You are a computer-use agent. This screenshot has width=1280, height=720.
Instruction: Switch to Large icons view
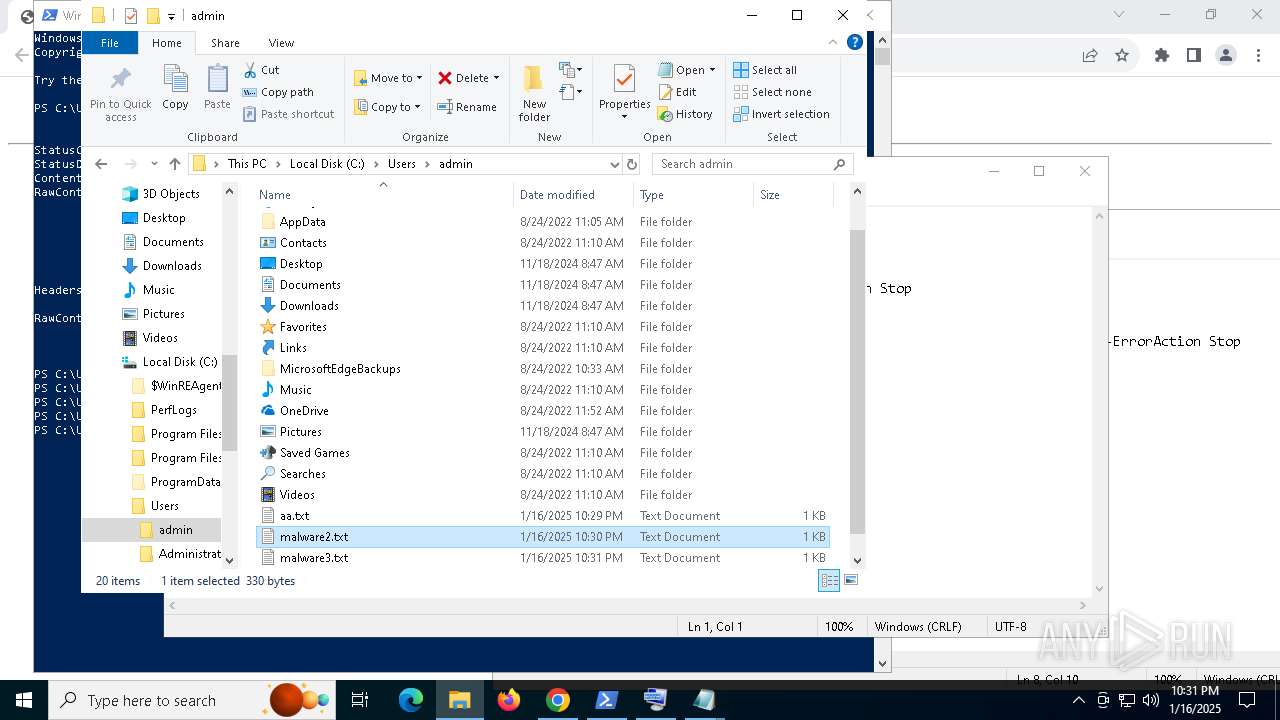(x=851, y=581)
